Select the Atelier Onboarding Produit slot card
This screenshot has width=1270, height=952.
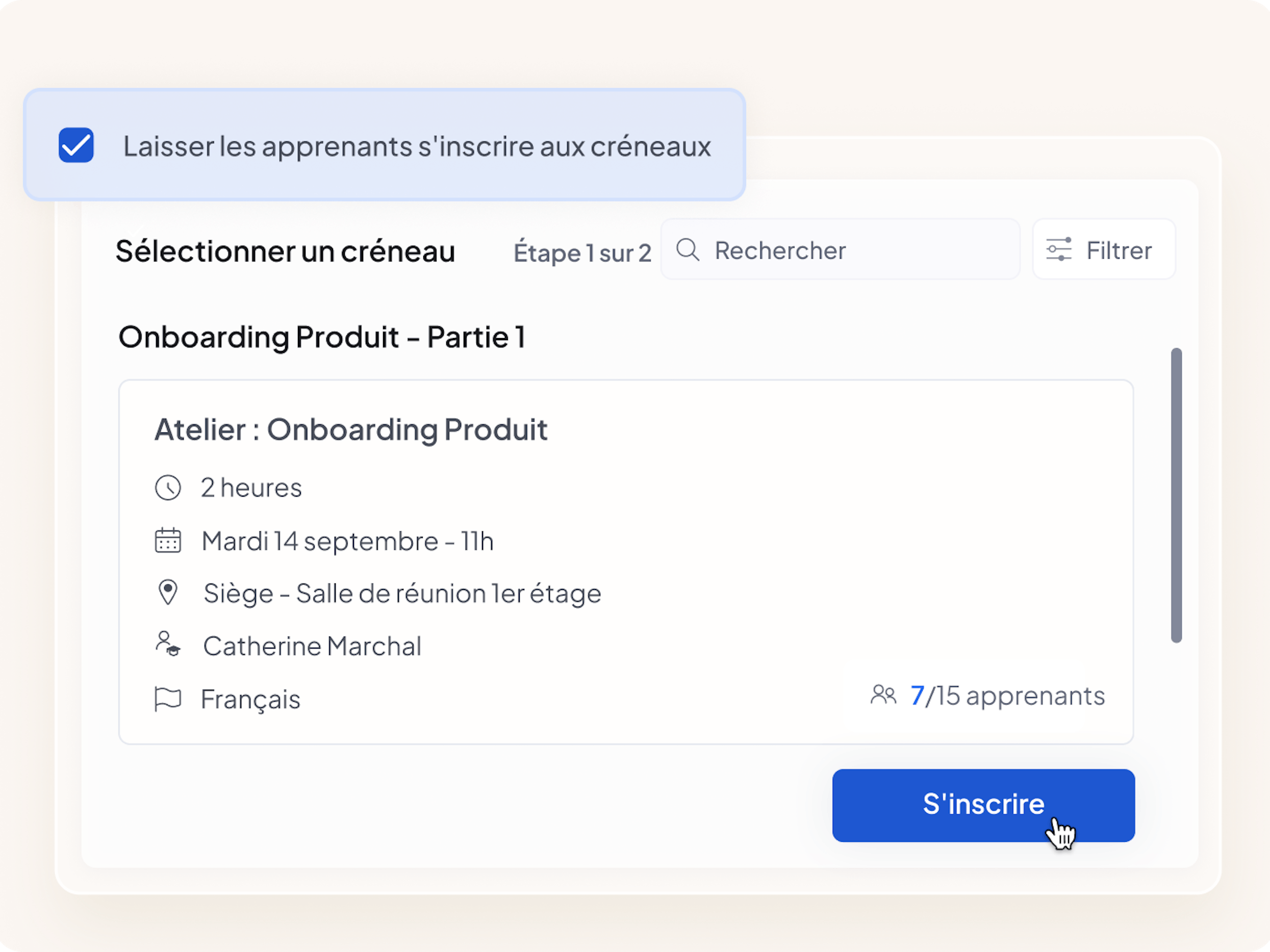pyautogui.click(x=626, y=561)
